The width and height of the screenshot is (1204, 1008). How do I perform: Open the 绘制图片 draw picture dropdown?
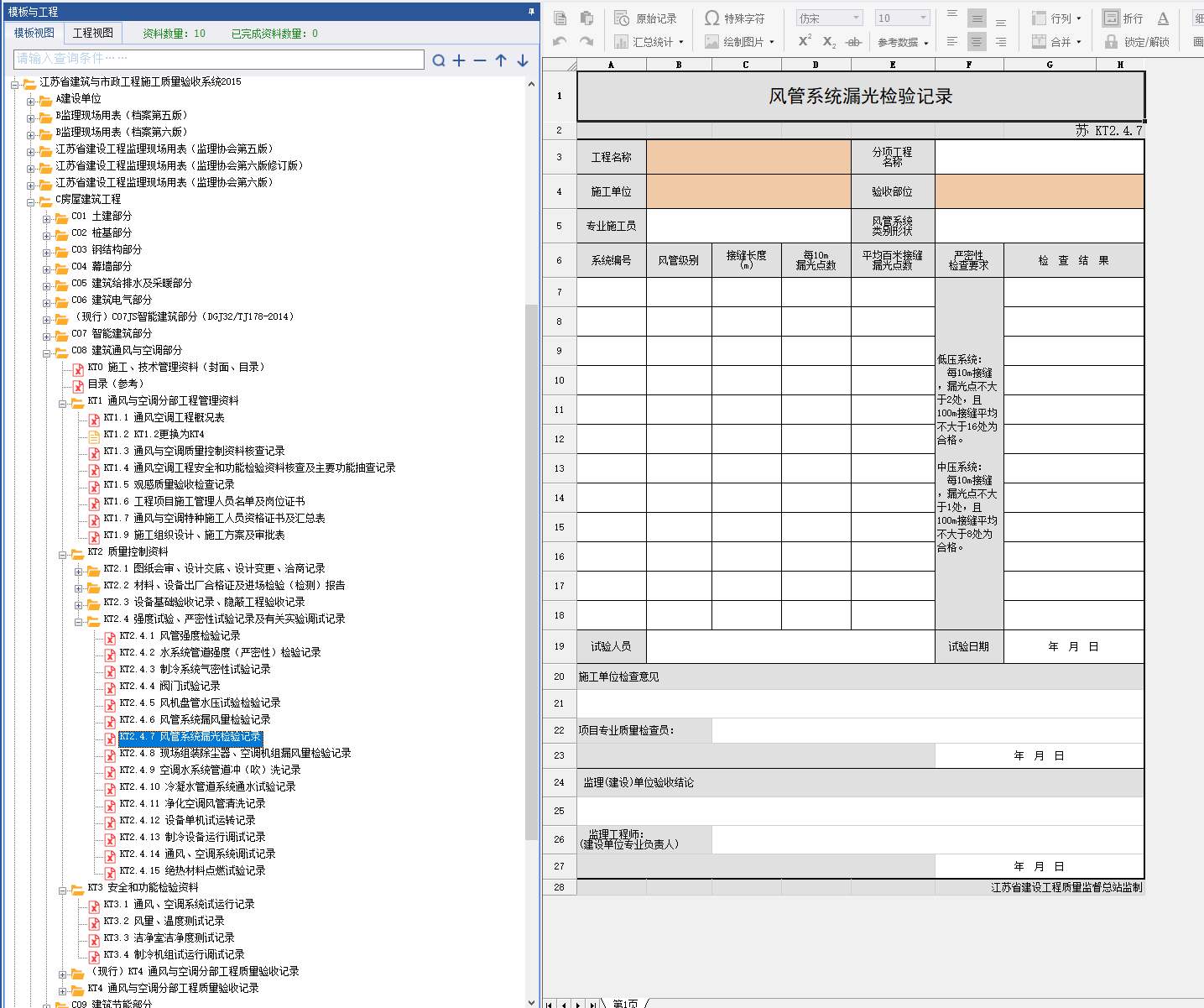pyautogui.click(x=739, y=41)
